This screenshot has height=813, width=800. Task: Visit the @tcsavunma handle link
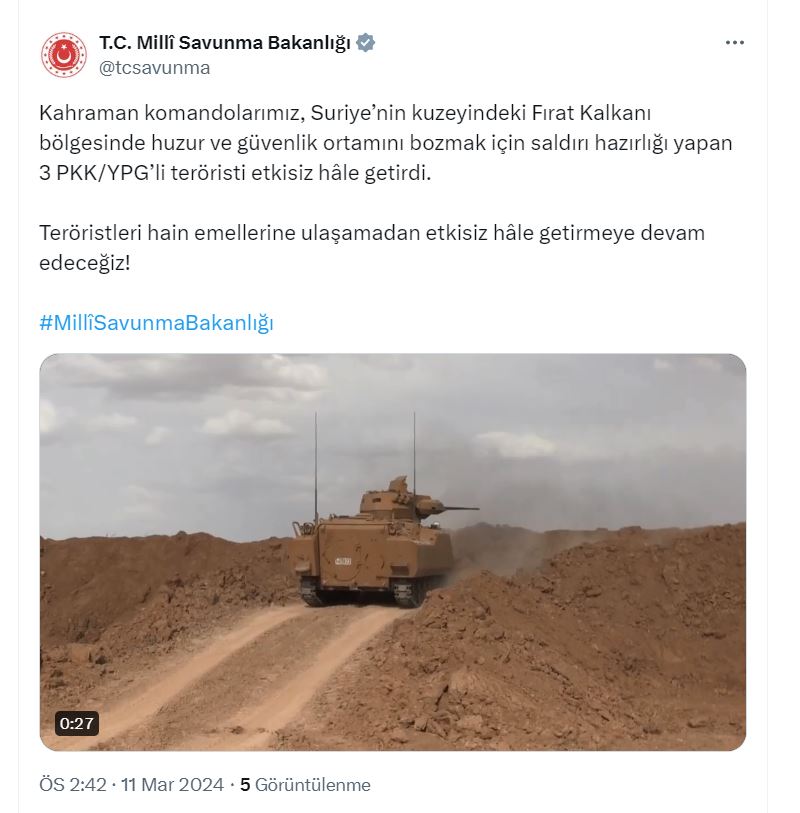(x=155, y=68)
